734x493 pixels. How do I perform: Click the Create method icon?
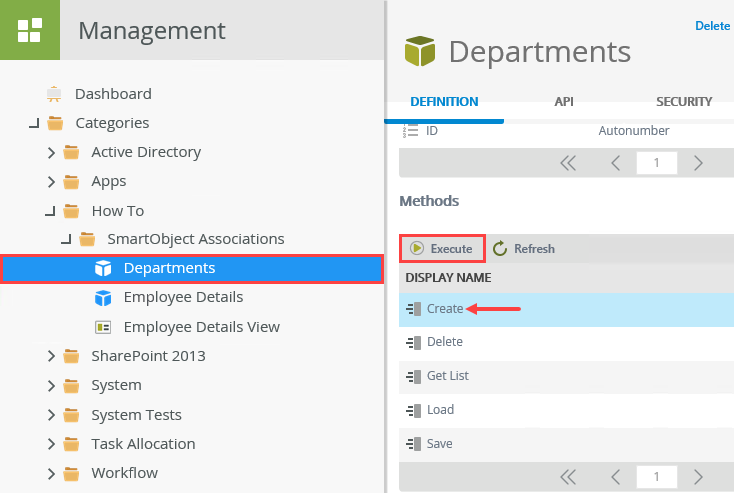[414, 309]
